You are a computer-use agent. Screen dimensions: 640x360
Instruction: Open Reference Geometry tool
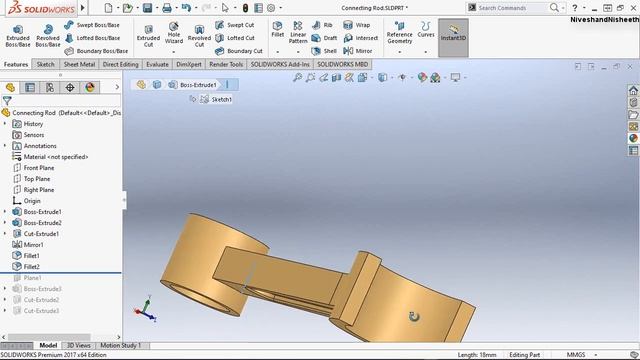click(x=400, y=33)
